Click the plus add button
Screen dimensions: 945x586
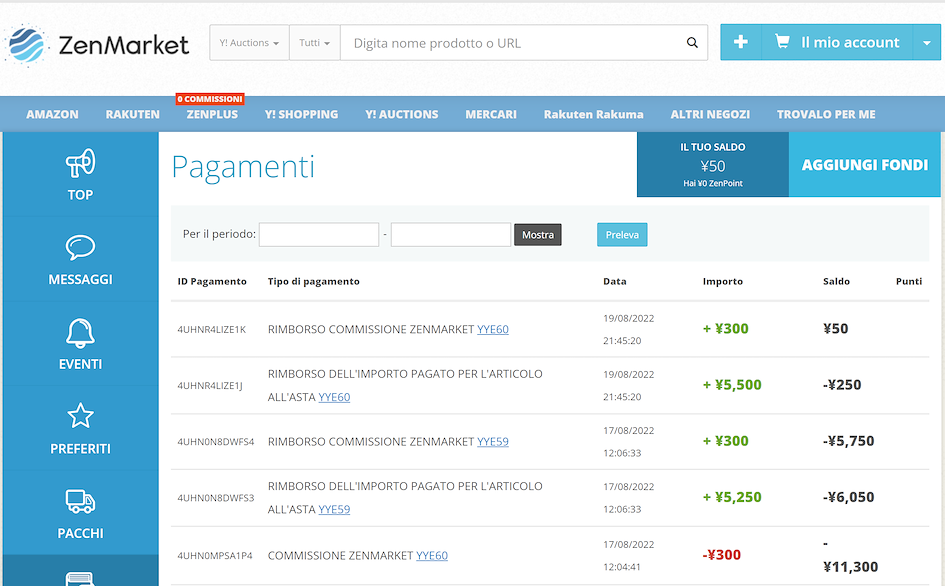tap(741, 42)
